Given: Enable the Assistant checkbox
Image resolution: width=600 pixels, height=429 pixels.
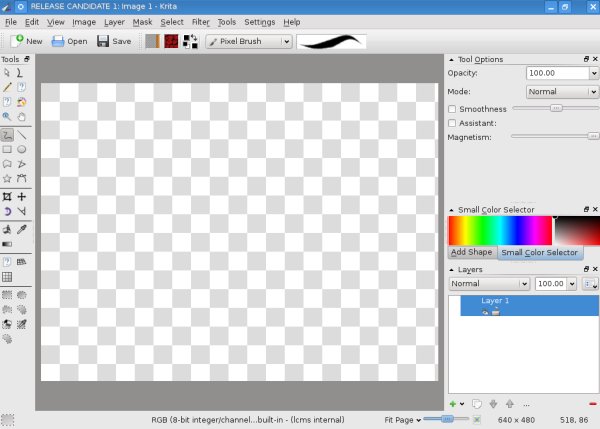Looking at the screenshot, I should tap(452, 123).
